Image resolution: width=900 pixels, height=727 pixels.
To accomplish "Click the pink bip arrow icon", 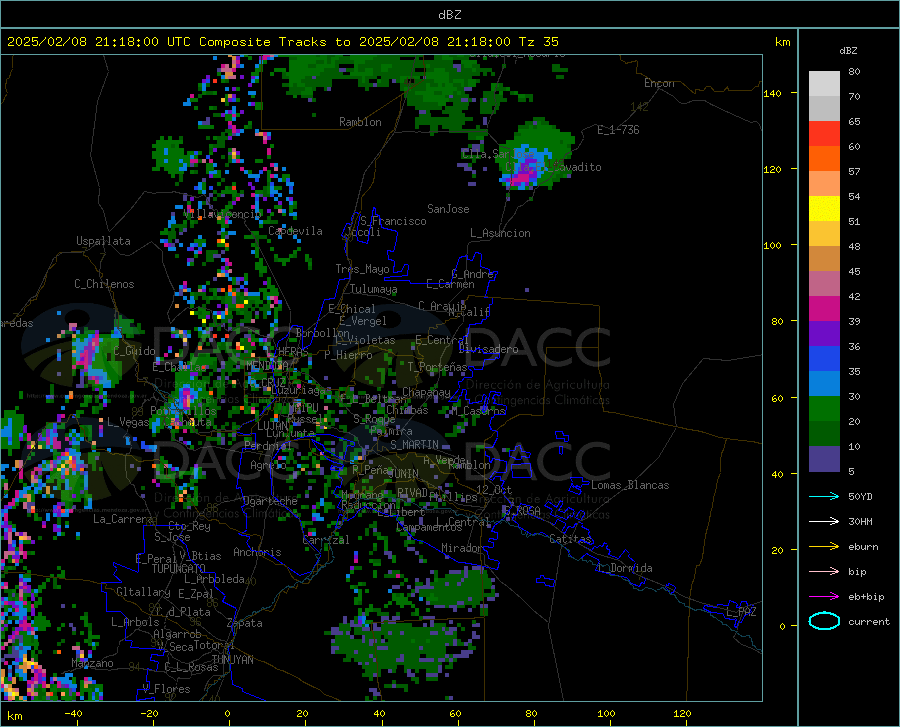I will [x=824, y=572].
